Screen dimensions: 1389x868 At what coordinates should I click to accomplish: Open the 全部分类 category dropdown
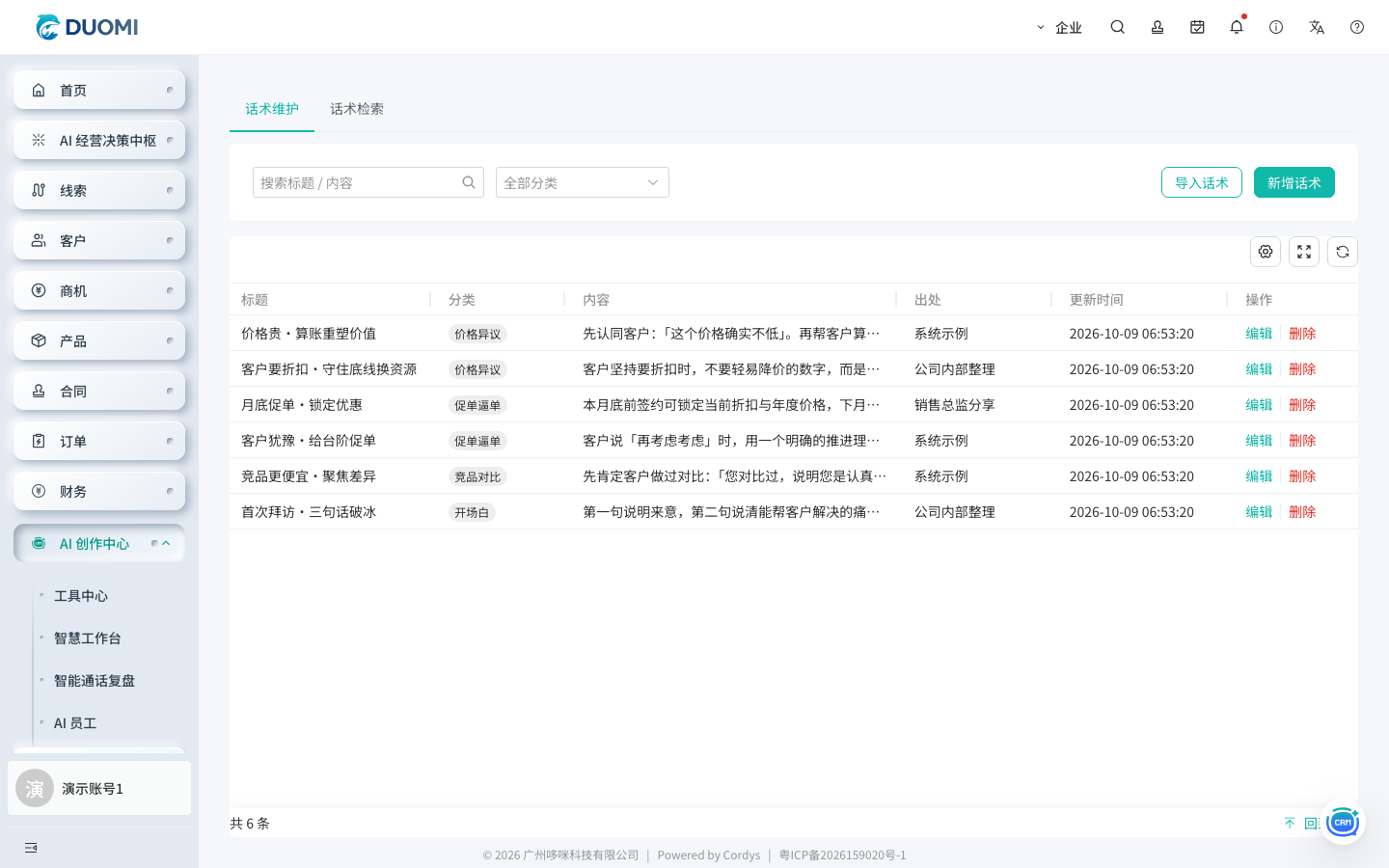pyautogui.click(x=583, y=182)
